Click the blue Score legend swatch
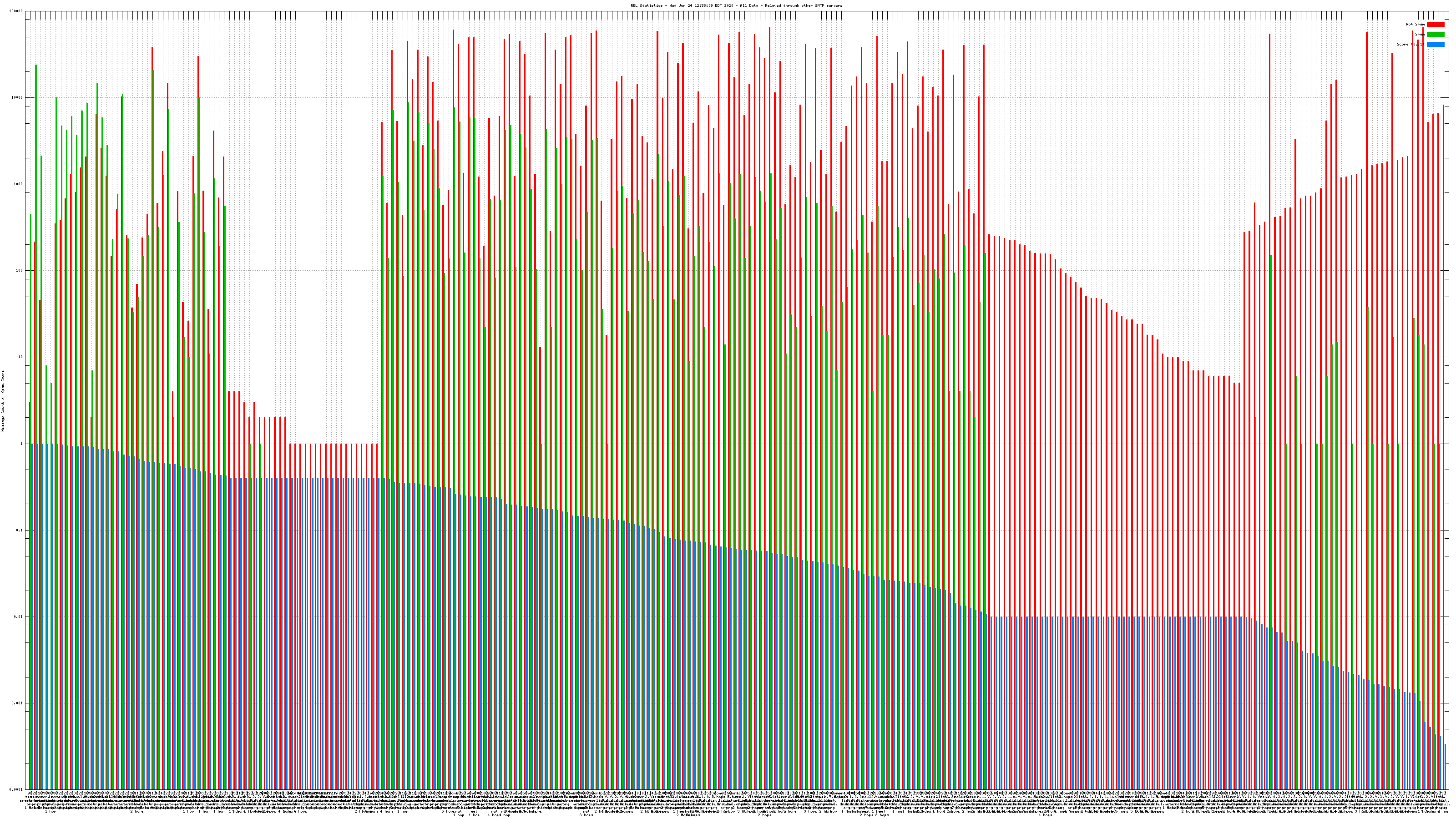Image resolution: width=1456 pixels, height=819 pixels. pyautogui.click(x=1435, y=44)
